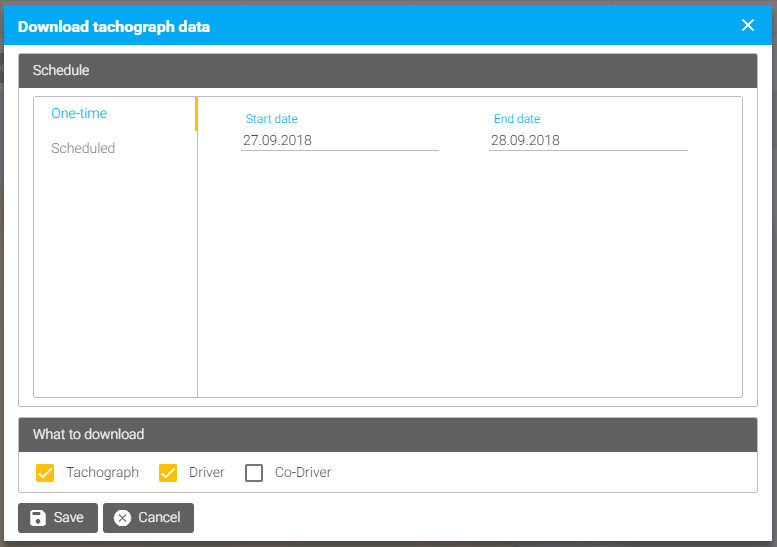Click the What to download section header

click(388, 435)
